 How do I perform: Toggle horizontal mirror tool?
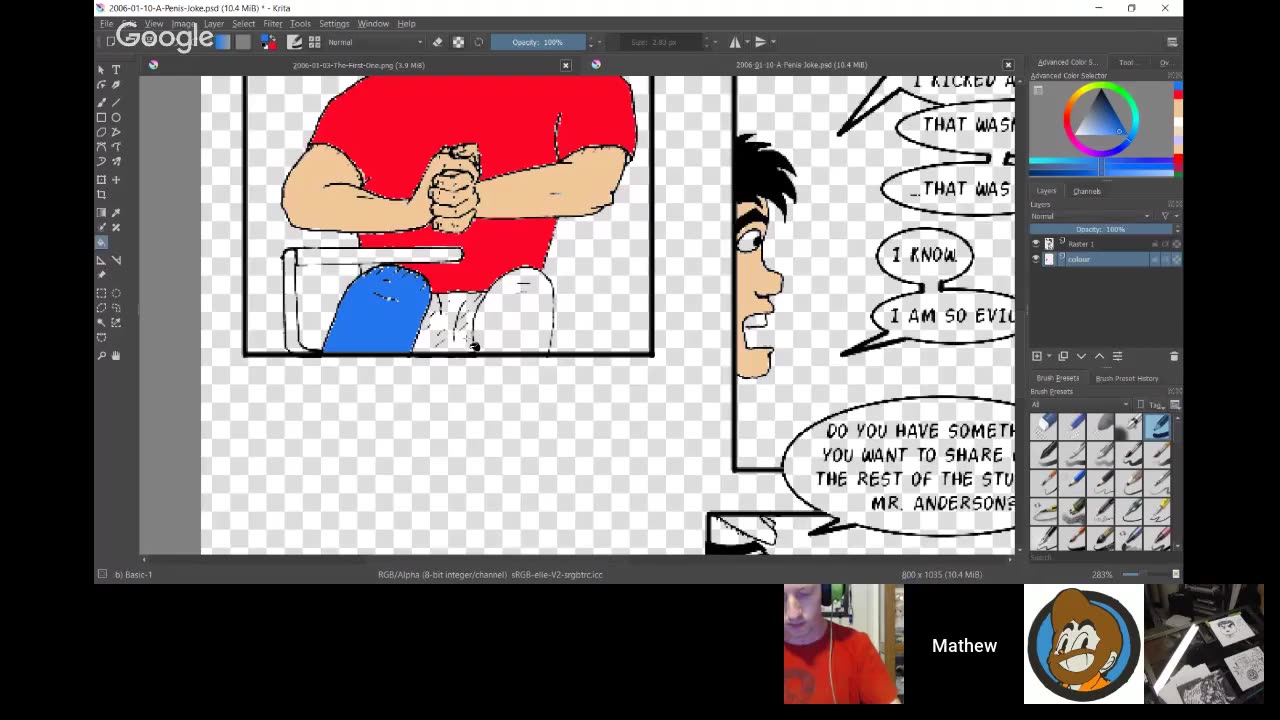[x=735, y=42]
